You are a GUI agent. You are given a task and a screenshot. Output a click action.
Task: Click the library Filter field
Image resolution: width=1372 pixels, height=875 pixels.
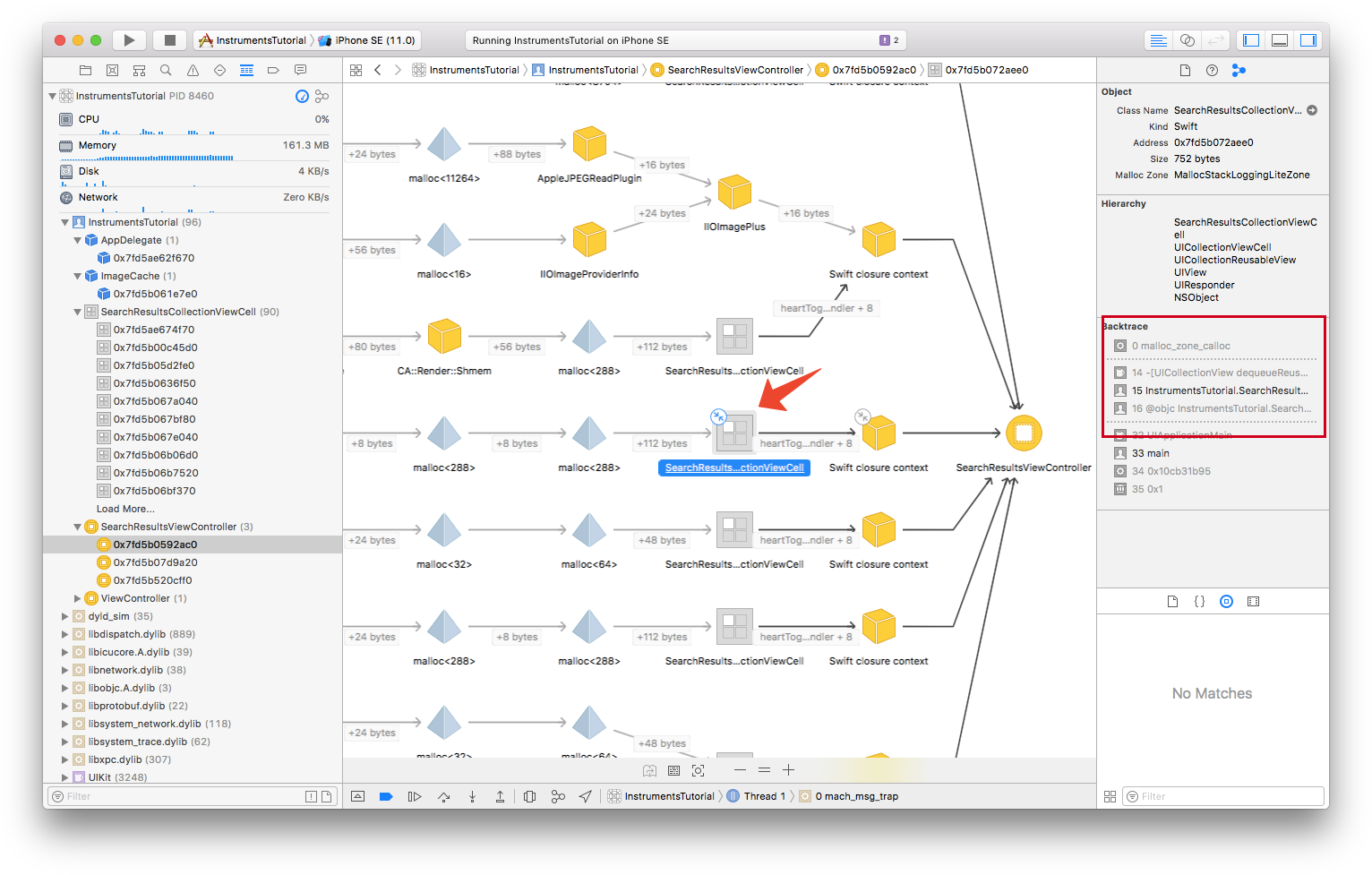1223,796
